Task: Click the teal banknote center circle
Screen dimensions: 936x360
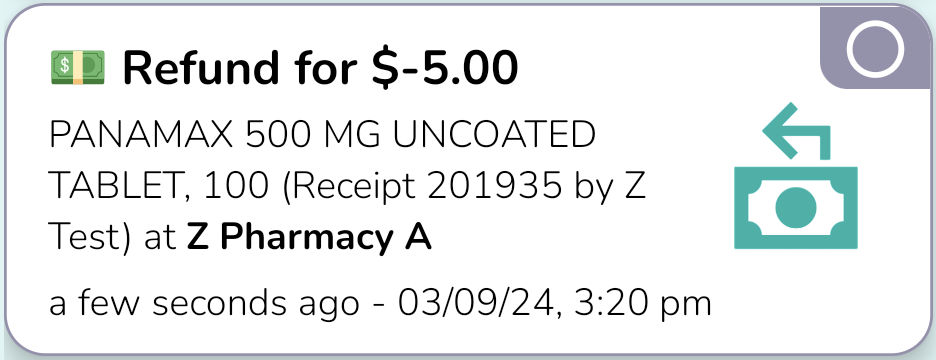Action: 796,208
